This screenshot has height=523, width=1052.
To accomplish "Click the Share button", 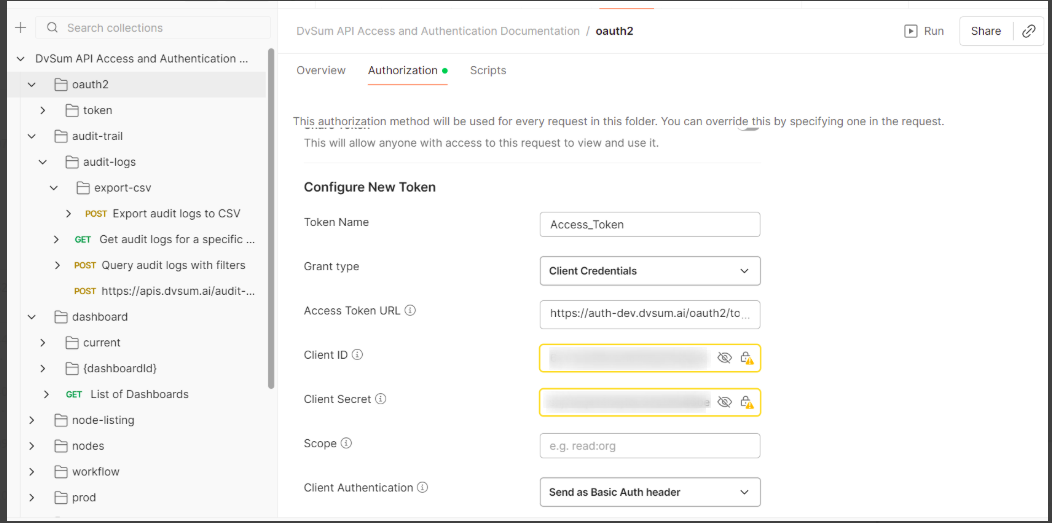I will pos(986,31).
